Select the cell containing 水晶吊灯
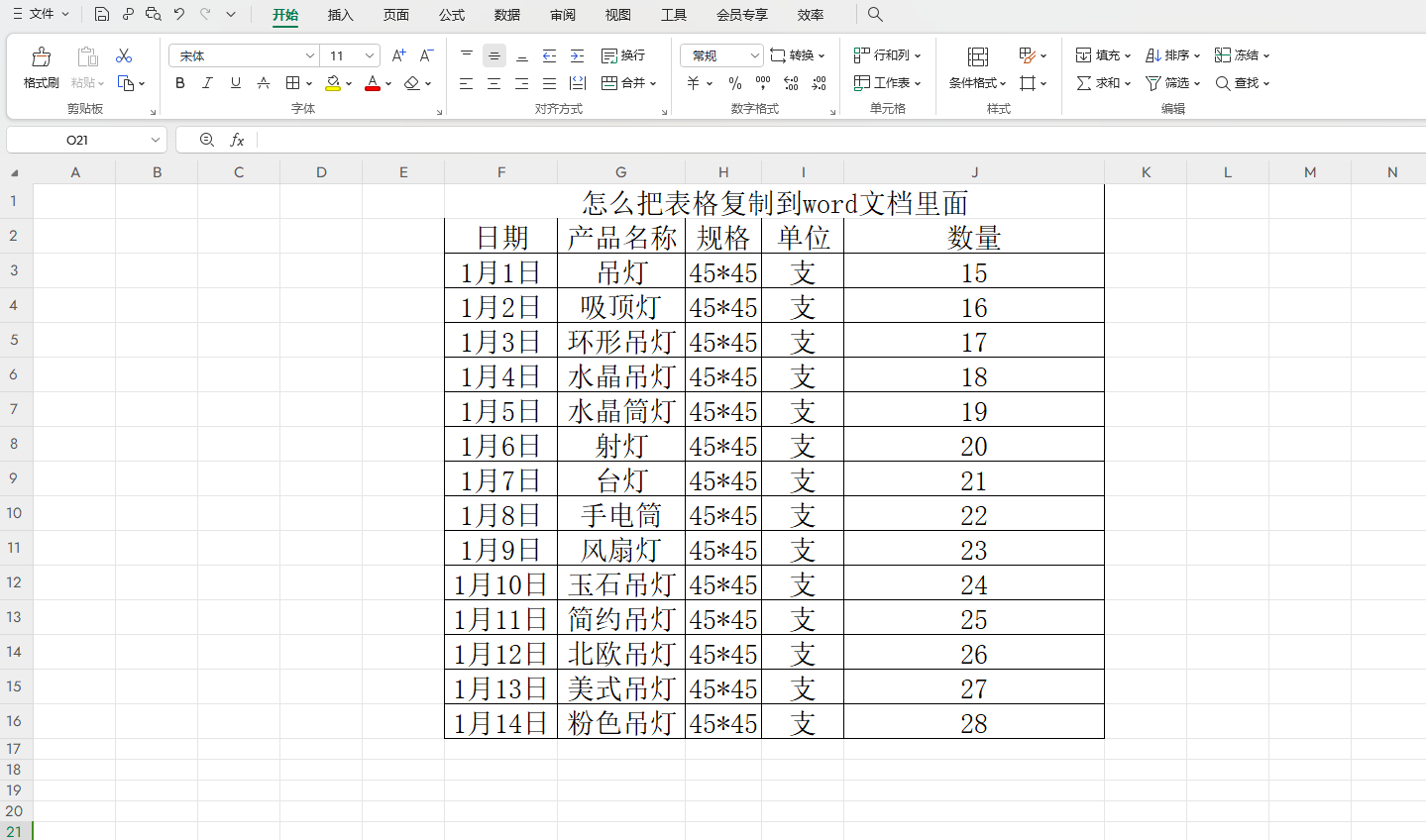Screen dimensions: 1426x840 [620, 376]
